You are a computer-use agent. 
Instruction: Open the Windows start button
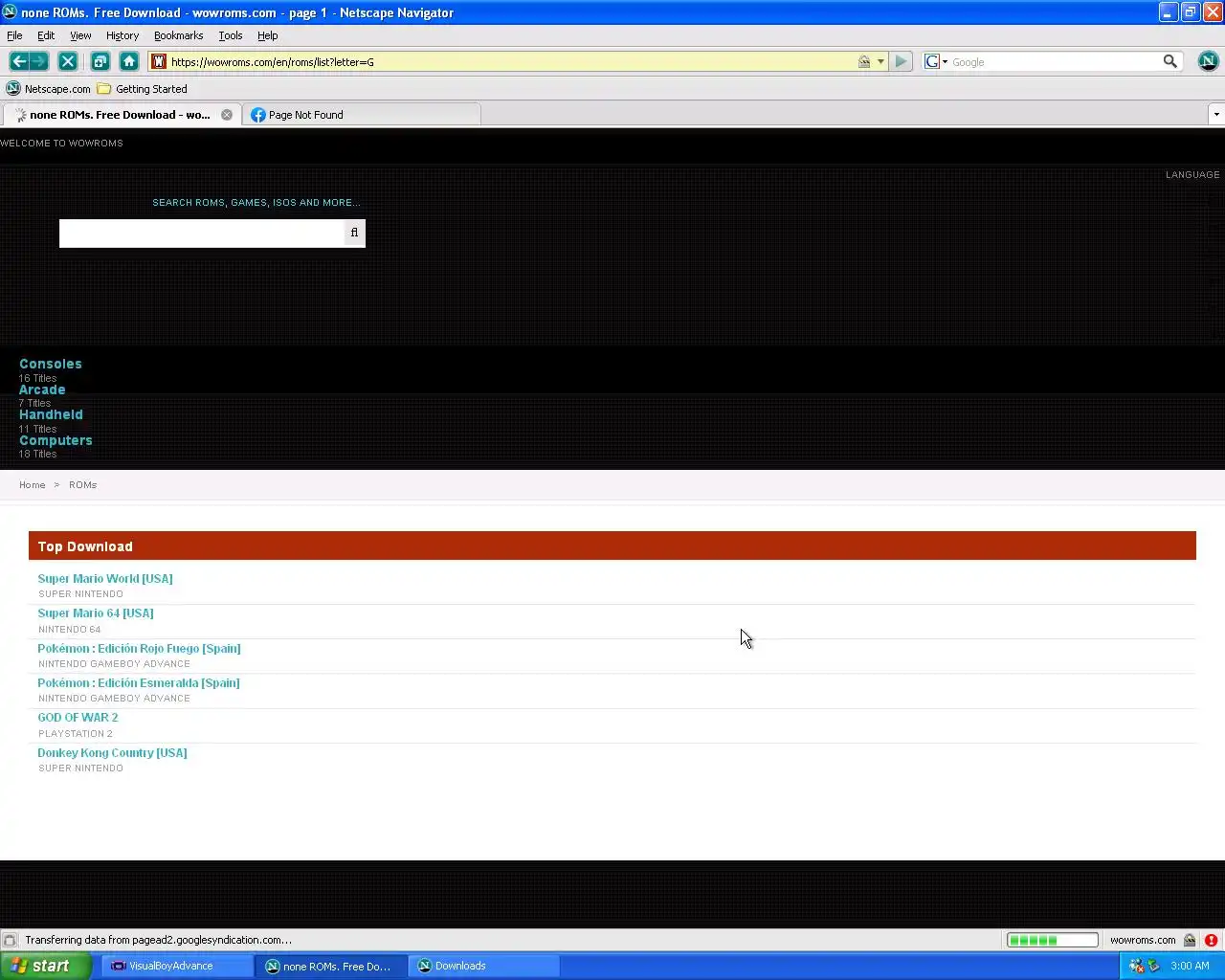point(45,966)
